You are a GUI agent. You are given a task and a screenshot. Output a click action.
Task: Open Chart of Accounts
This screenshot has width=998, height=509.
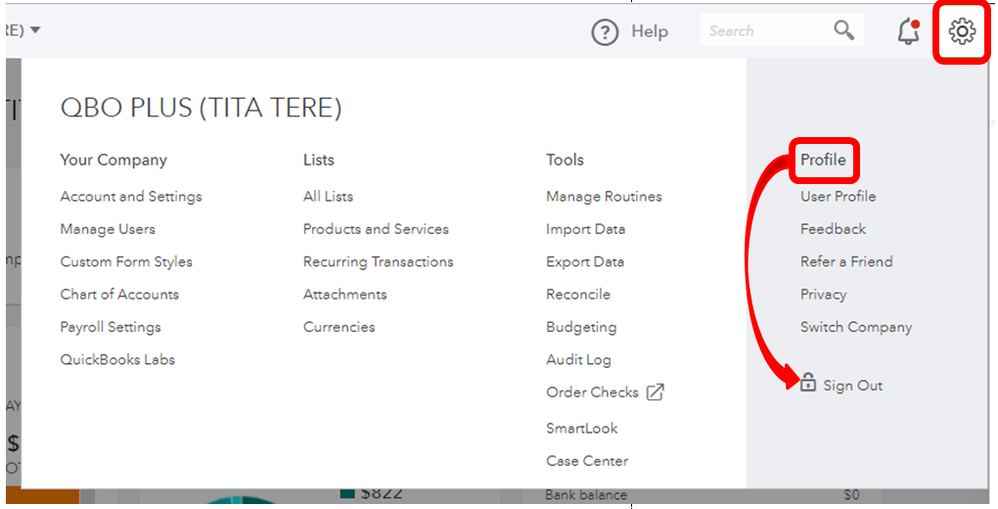click(x=119, y=294)
